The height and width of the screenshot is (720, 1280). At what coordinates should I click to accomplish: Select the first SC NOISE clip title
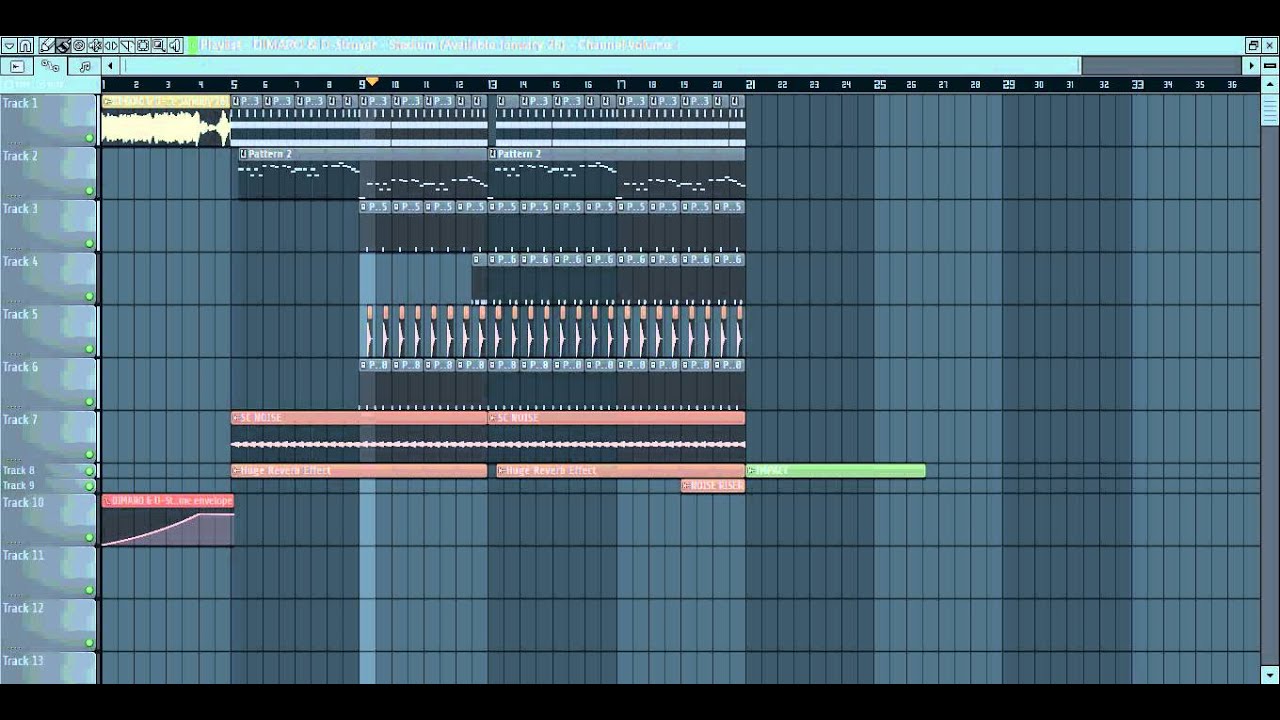click(x=262, y=418)
